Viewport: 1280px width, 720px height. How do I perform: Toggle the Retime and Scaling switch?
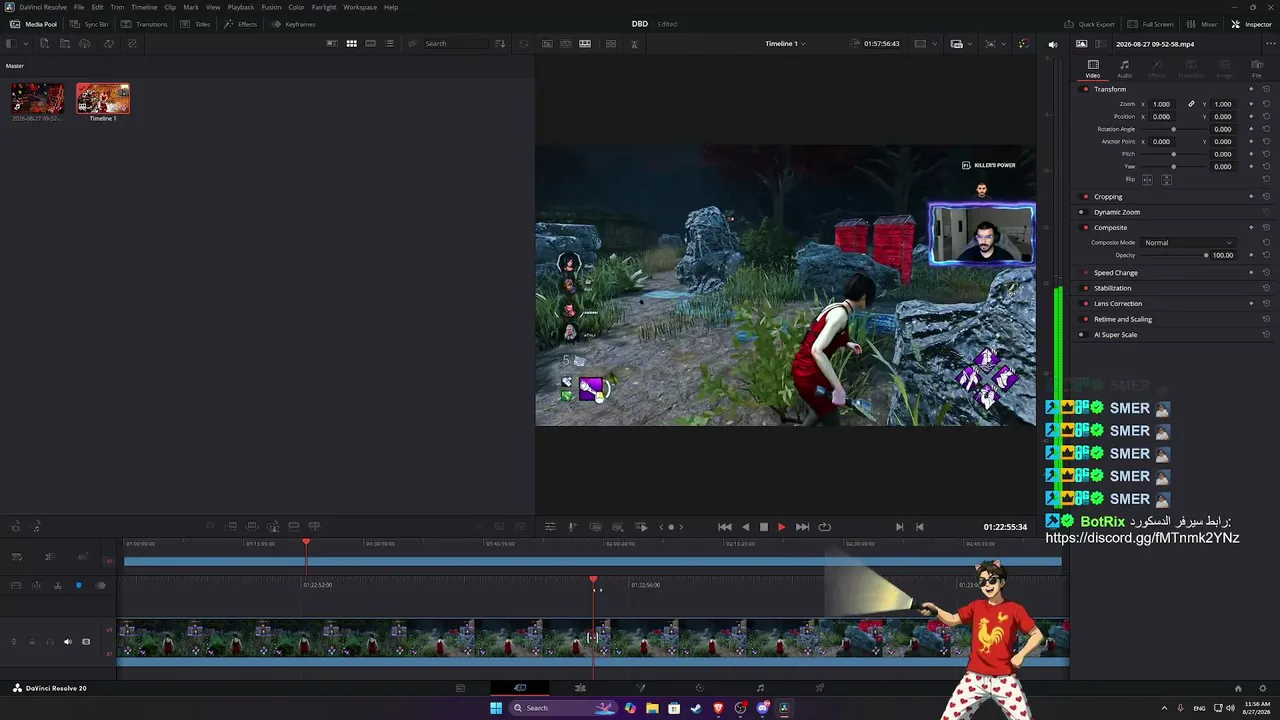[x=1085, y=319]
